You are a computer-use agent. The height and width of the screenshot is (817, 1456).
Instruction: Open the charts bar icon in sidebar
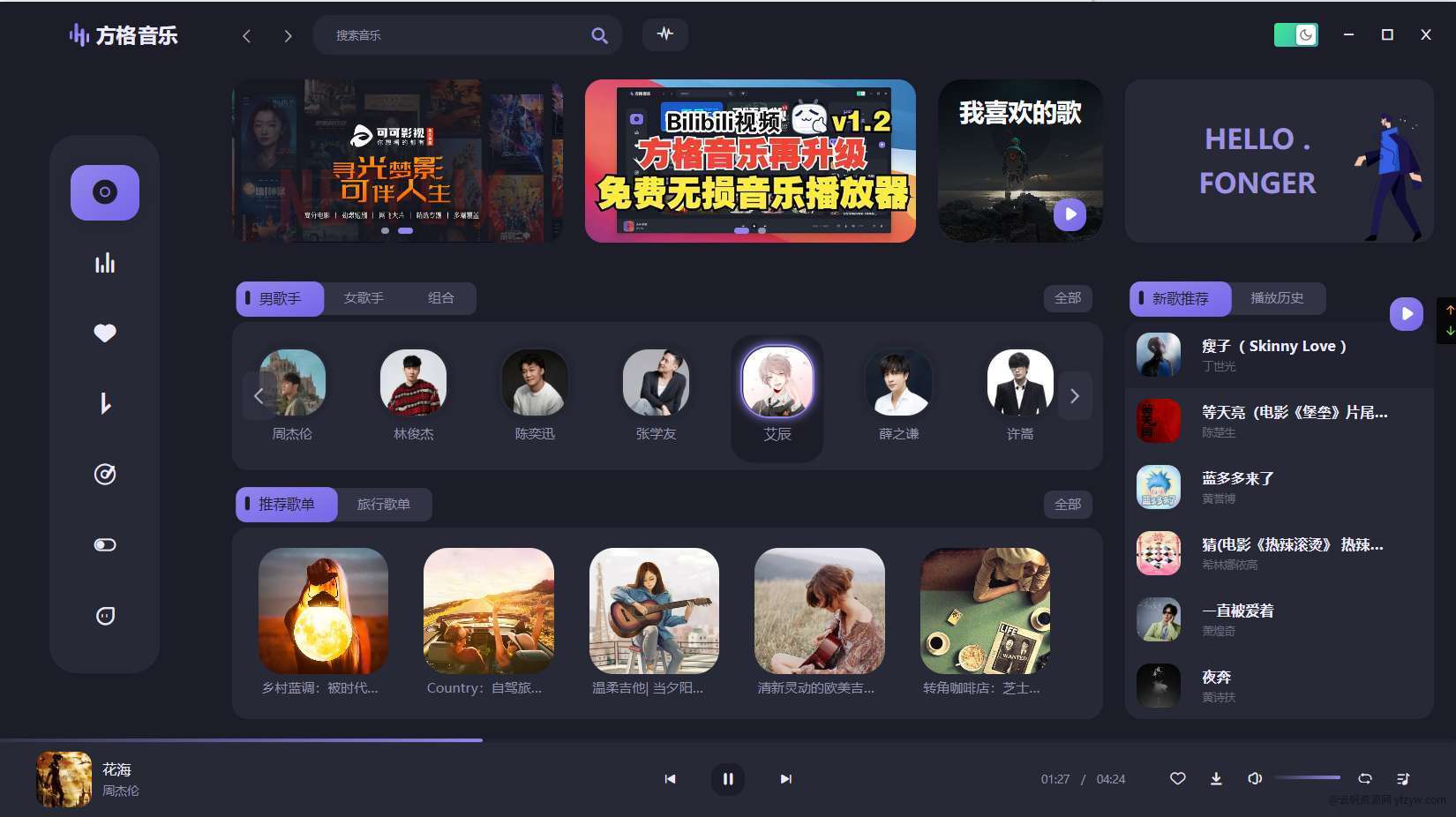click(x=105, y=263)
